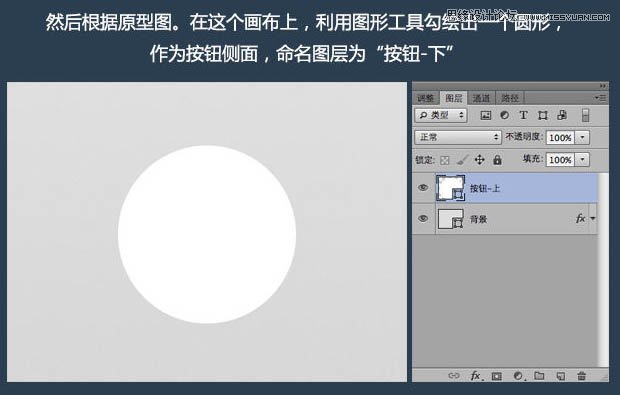Viewport: 620px width, 395px height.
Task: Select the 背景 layer thumbnail
Action: pyautogui.click(x=450, y=219)
